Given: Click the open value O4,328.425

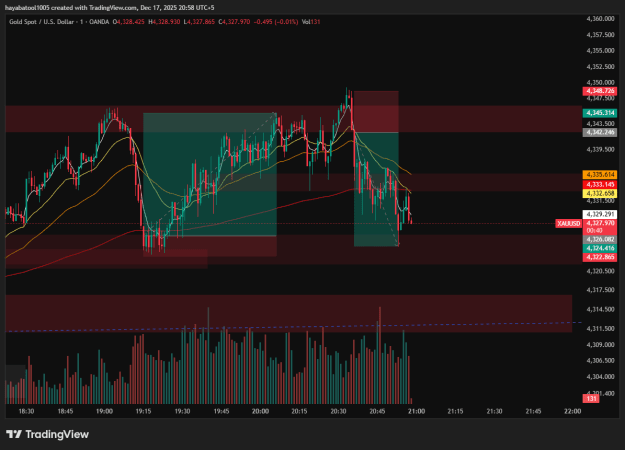Looking at the screenshot, I should tap(129, 22).
